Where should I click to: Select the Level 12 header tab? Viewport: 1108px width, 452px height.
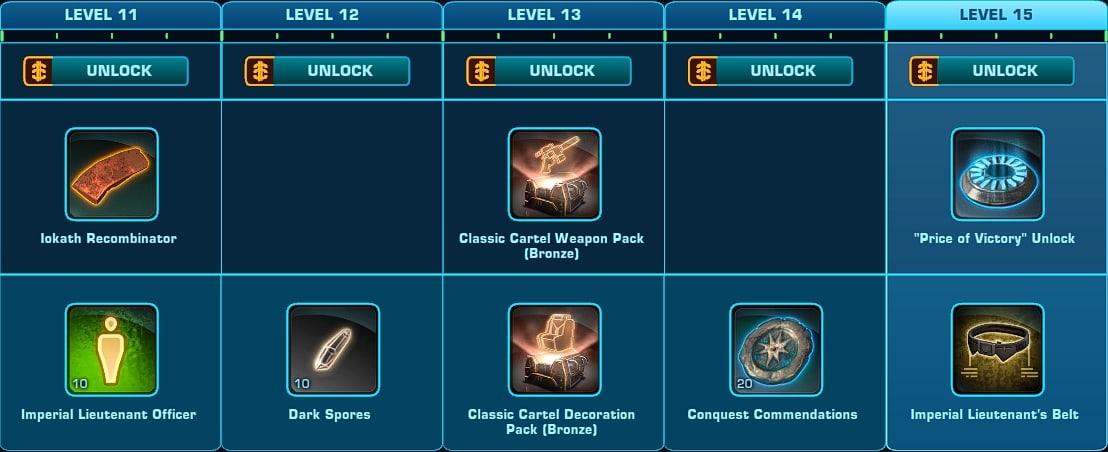point(332,15)
